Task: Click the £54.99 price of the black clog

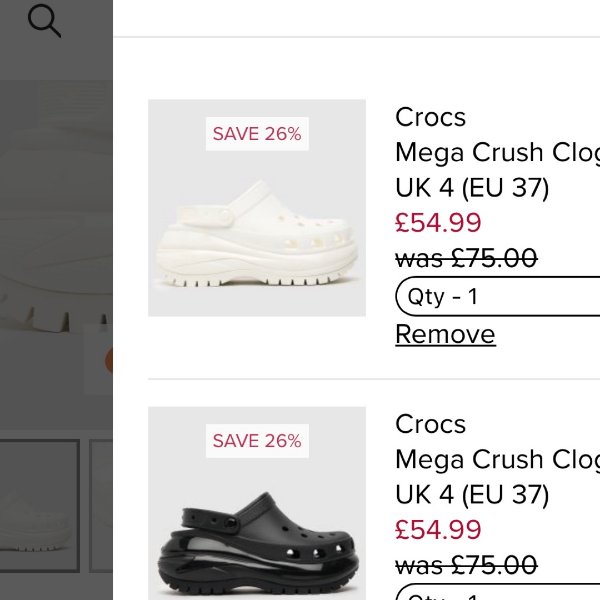Action: pos(438,529)
